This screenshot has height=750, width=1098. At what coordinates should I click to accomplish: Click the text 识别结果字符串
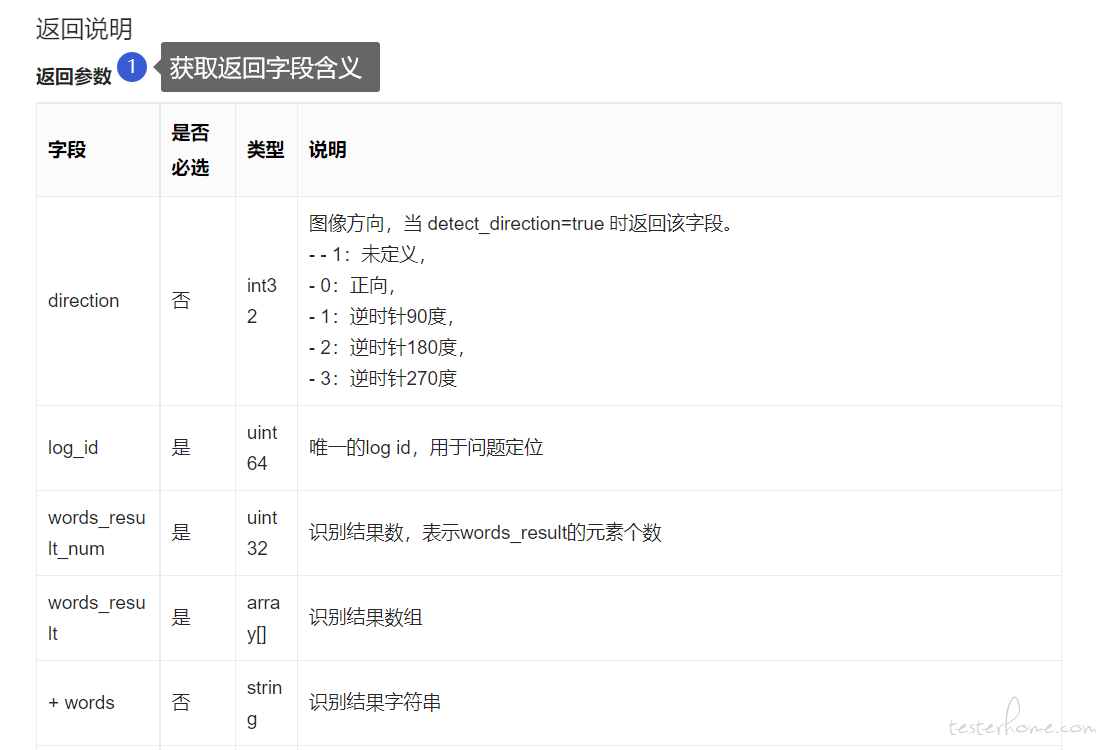pos(375,702)
